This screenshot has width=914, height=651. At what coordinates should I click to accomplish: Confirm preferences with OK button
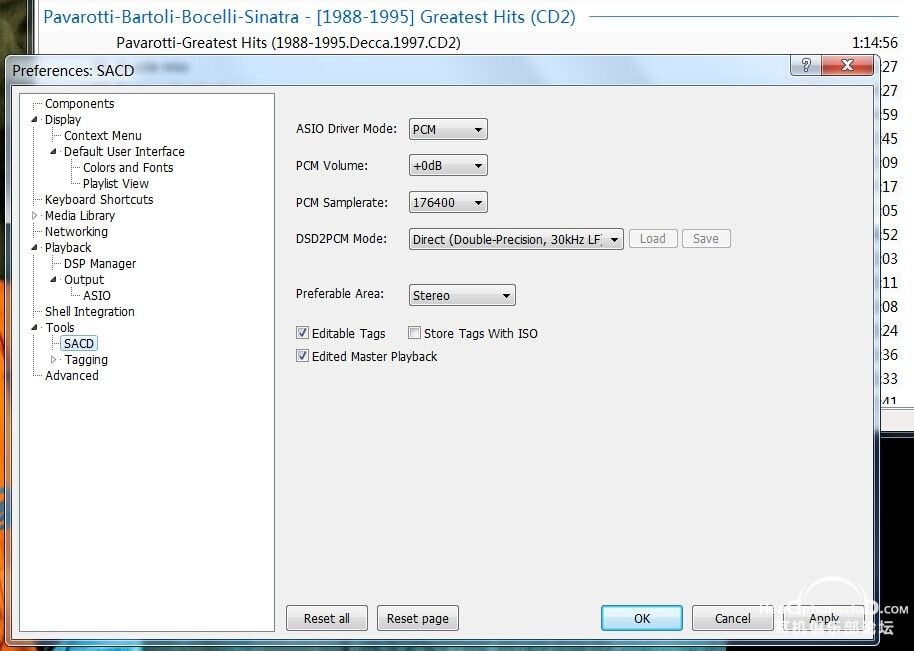[642, 618]
